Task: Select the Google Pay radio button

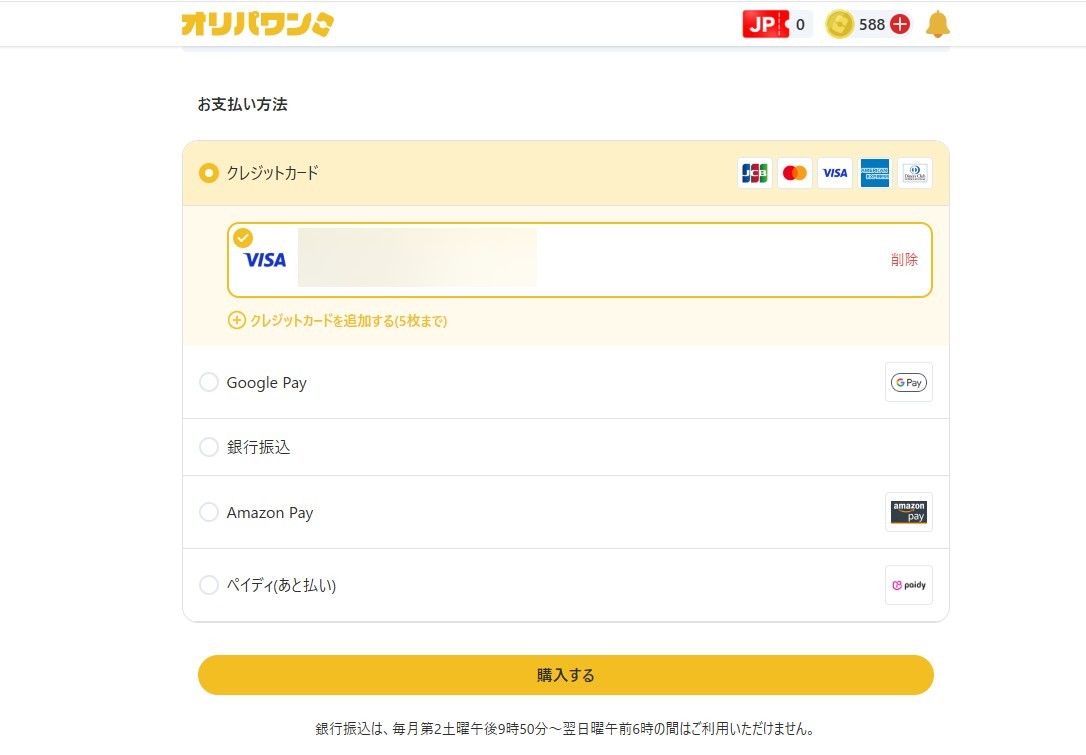Action: tap(209, 382)
